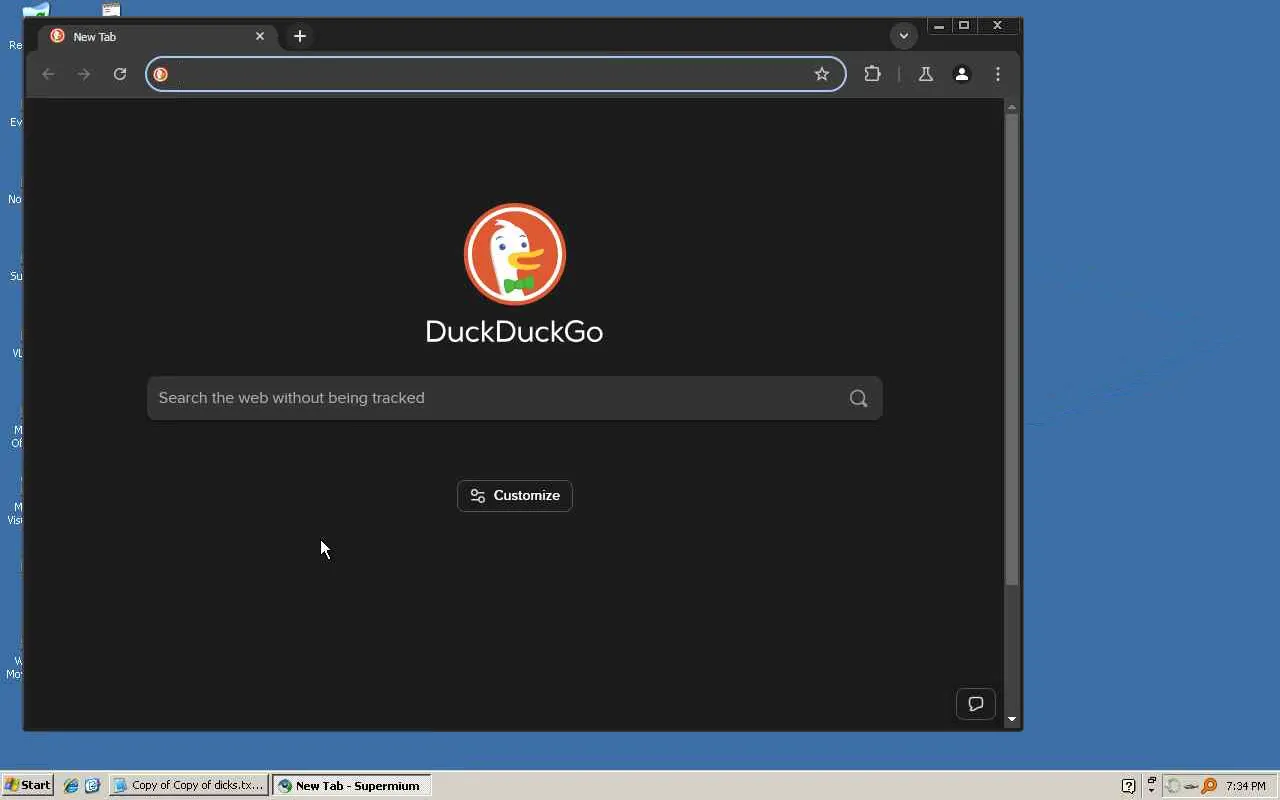Click the scrollbar up arrow
The image size is (1280, 800).
1012,106
